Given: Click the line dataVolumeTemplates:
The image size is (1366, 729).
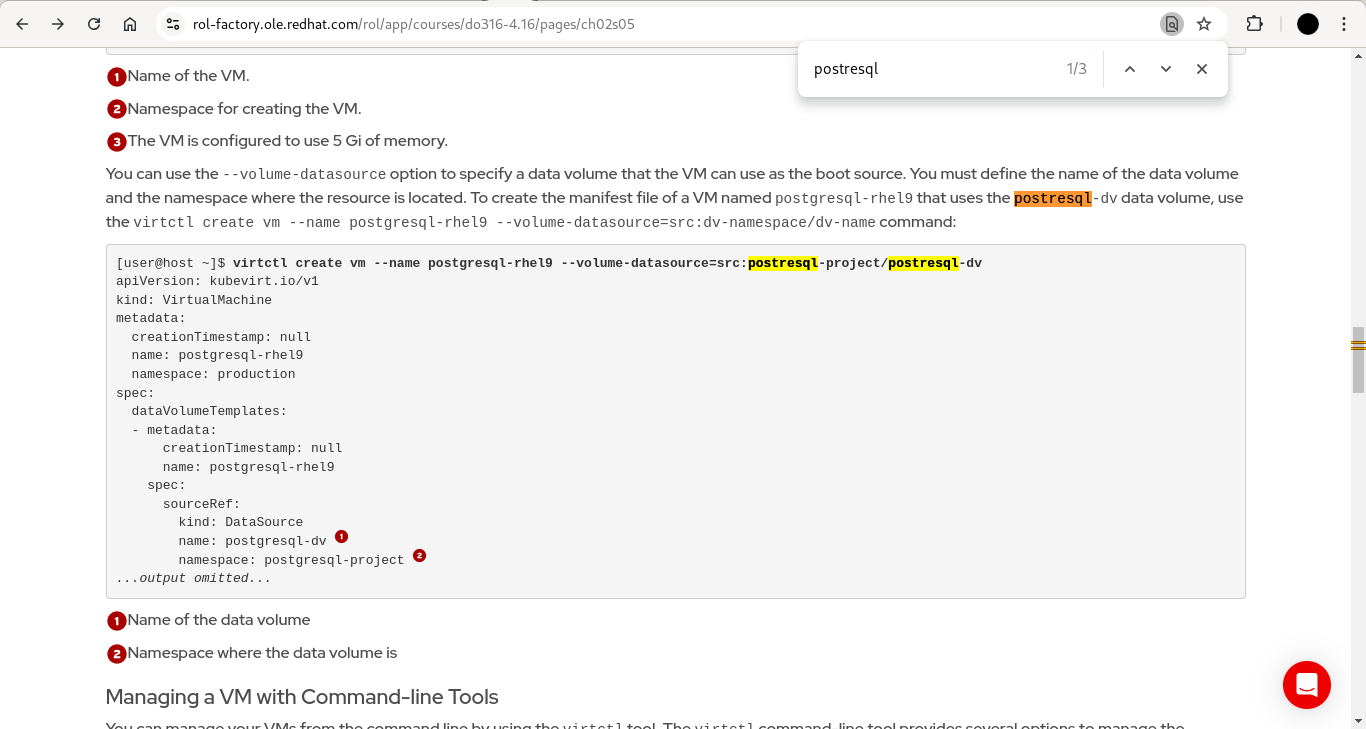Looking at the screenshot, I should pos(209,411).
